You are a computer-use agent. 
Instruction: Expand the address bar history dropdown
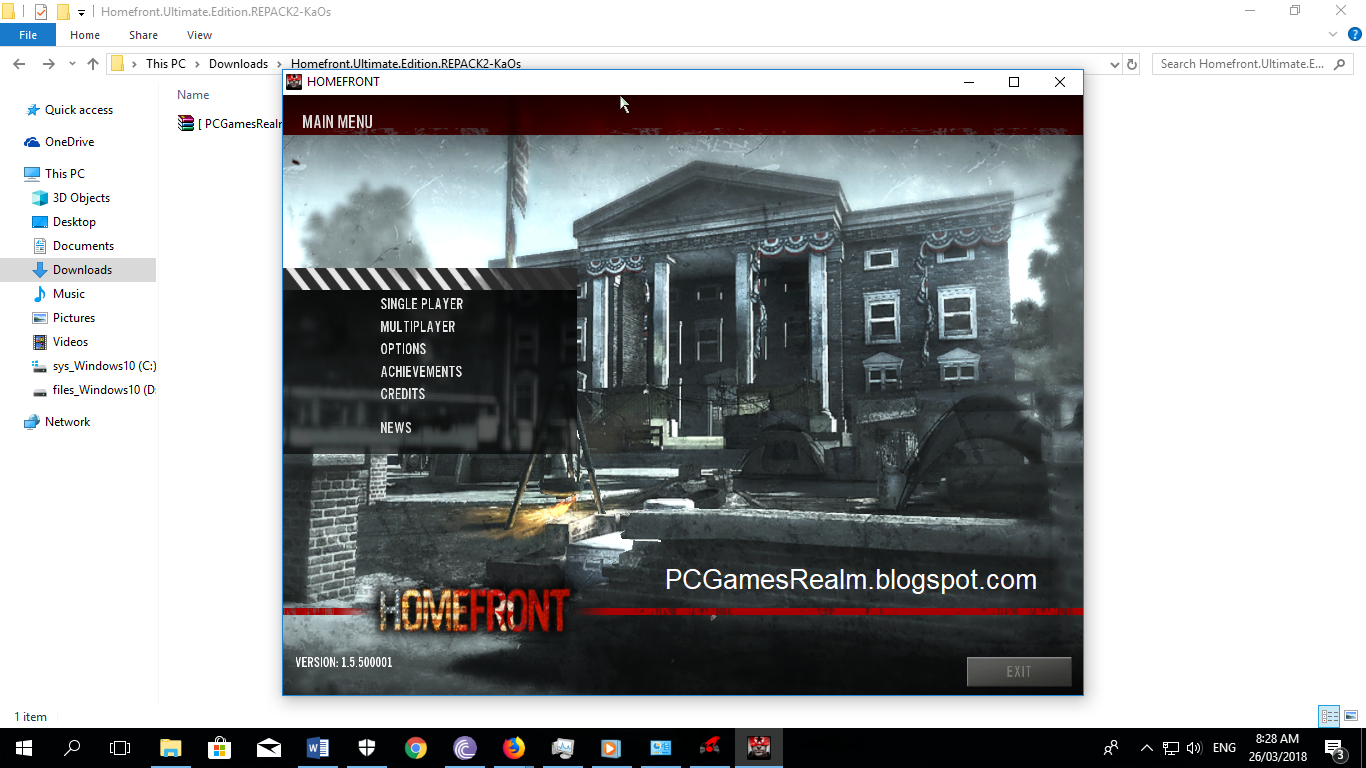tap(1115, 64)
